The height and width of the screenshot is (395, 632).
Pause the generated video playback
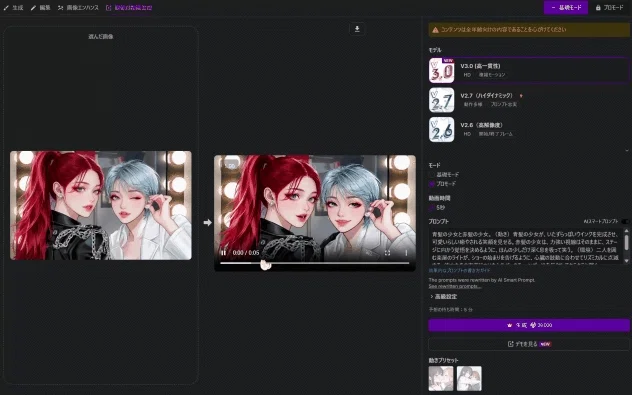(x=223, y=253)
